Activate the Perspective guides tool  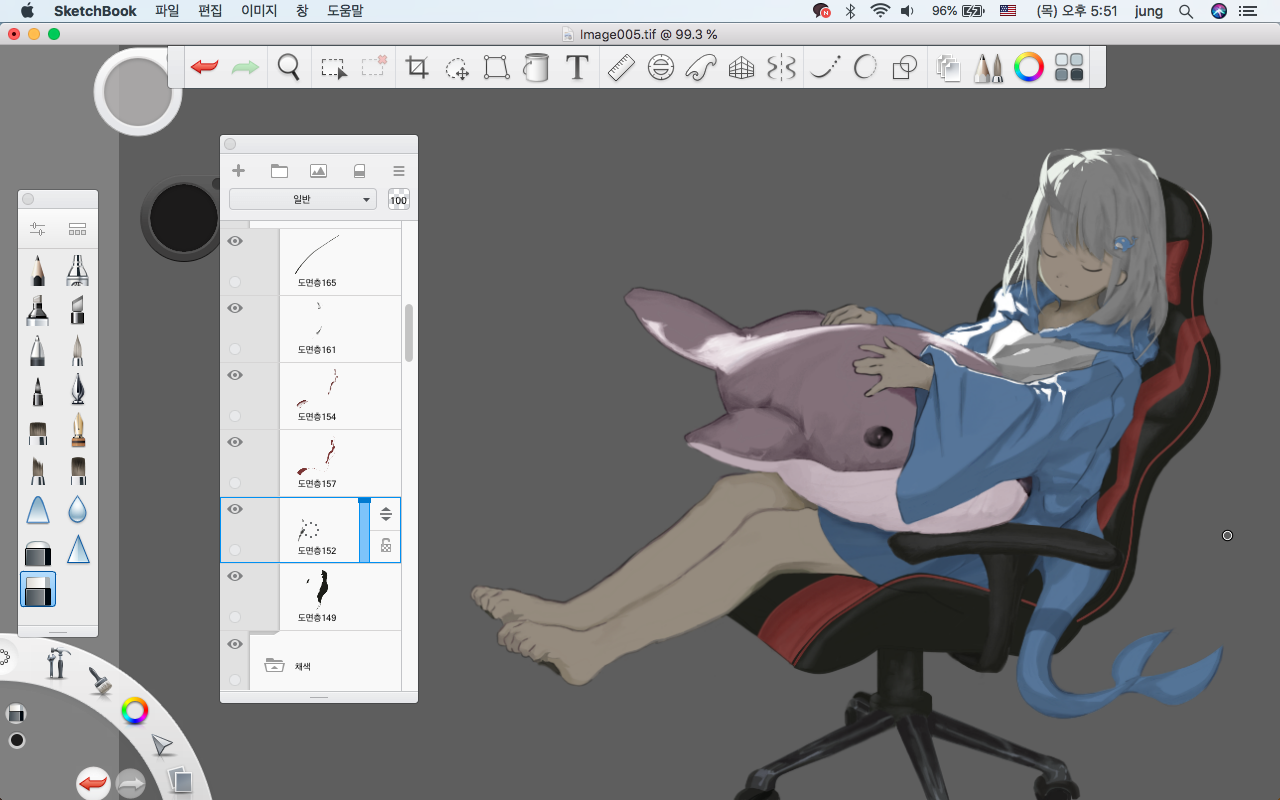pos(741,68)
